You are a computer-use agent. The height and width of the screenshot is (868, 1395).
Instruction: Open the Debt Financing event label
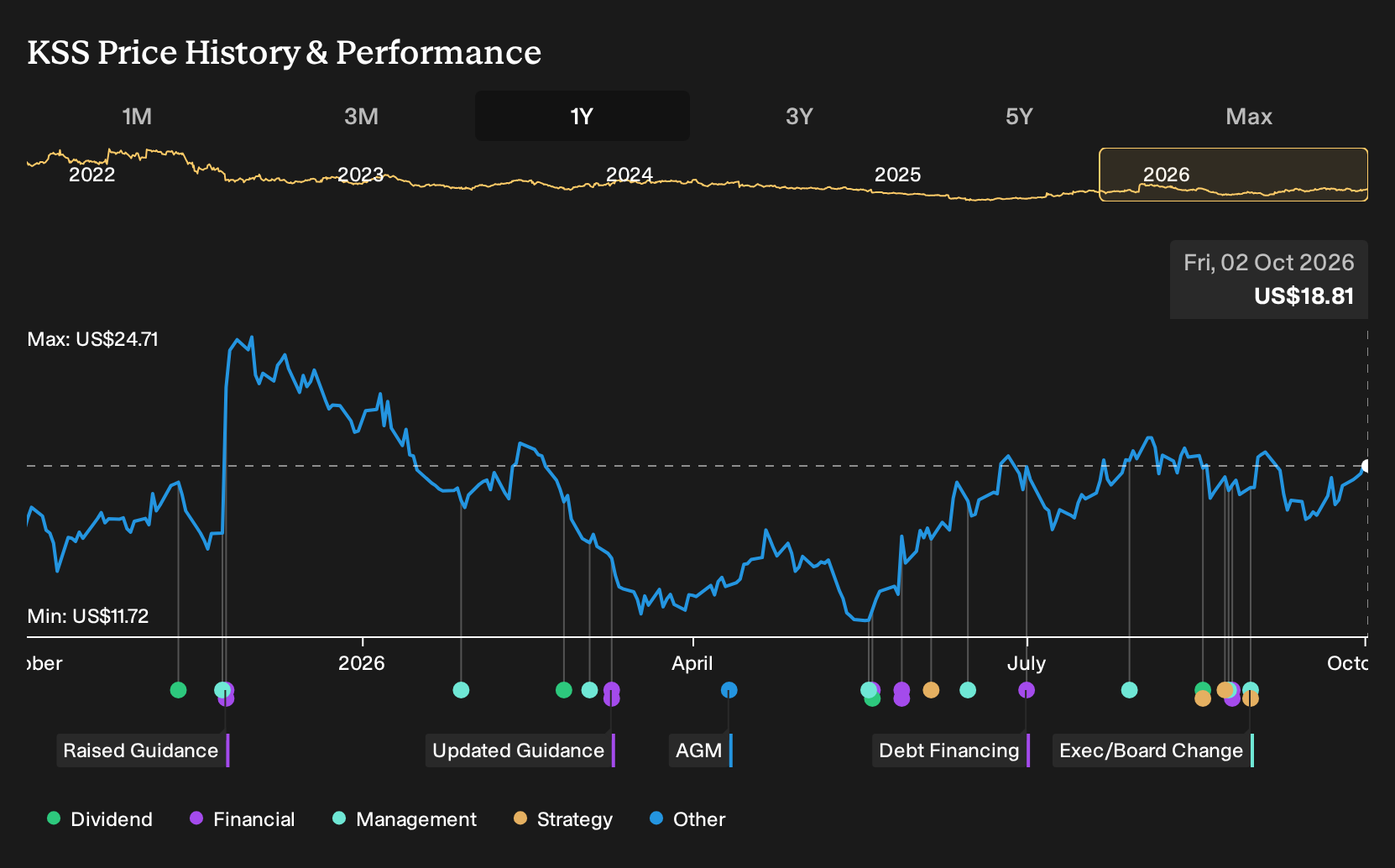[x=951, y=750]
